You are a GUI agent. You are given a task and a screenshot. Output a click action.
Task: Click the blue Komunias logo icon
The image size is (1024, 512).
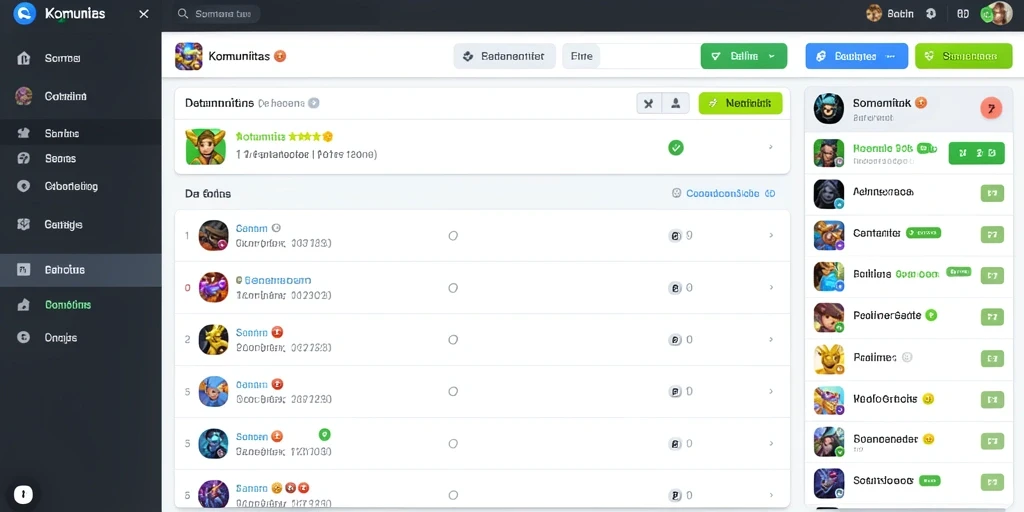(24, 13)
